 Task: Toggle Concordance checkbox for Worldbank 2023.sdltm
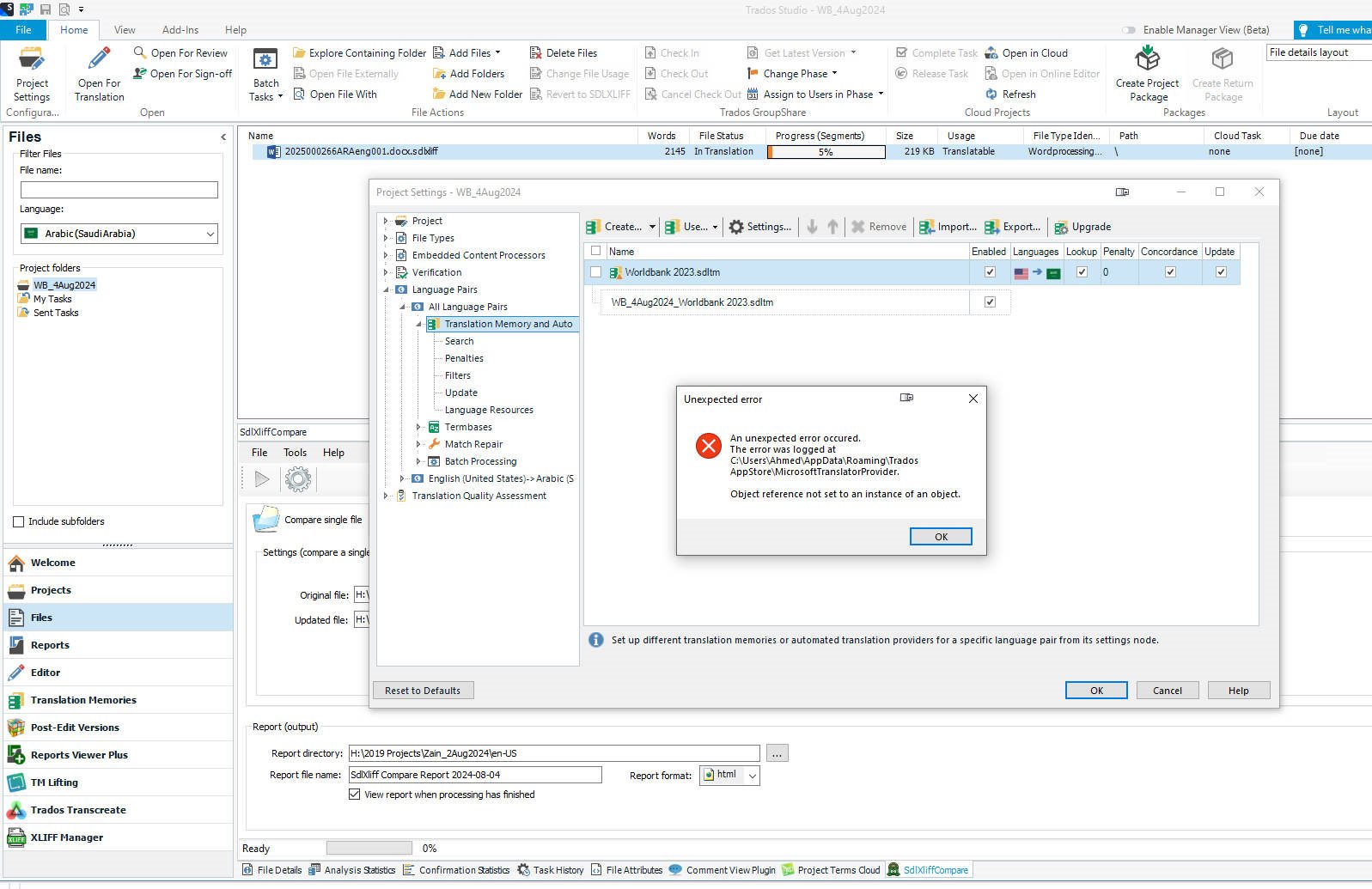[1169, 272]
